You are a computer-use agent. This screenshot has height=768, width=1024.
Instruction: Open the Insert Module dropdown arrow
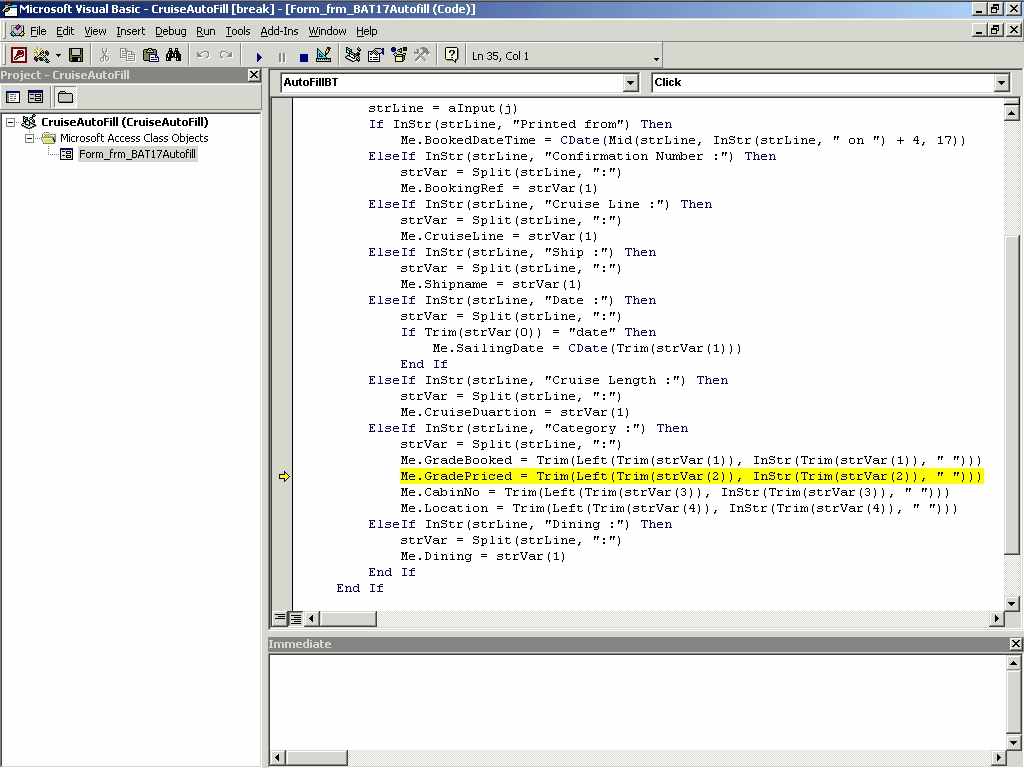pos(58,56)
